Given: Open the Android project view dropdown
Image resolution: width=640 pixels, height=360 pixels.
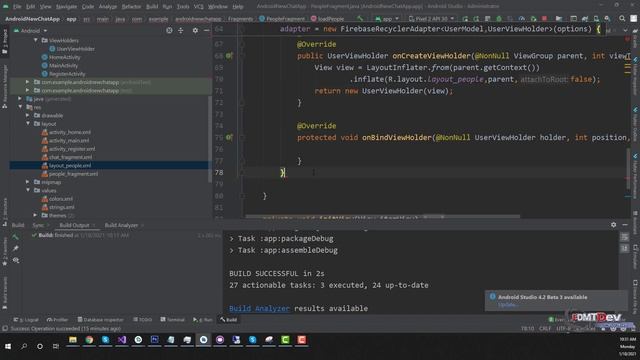Looking at the screenshot, I should (31, 31).
